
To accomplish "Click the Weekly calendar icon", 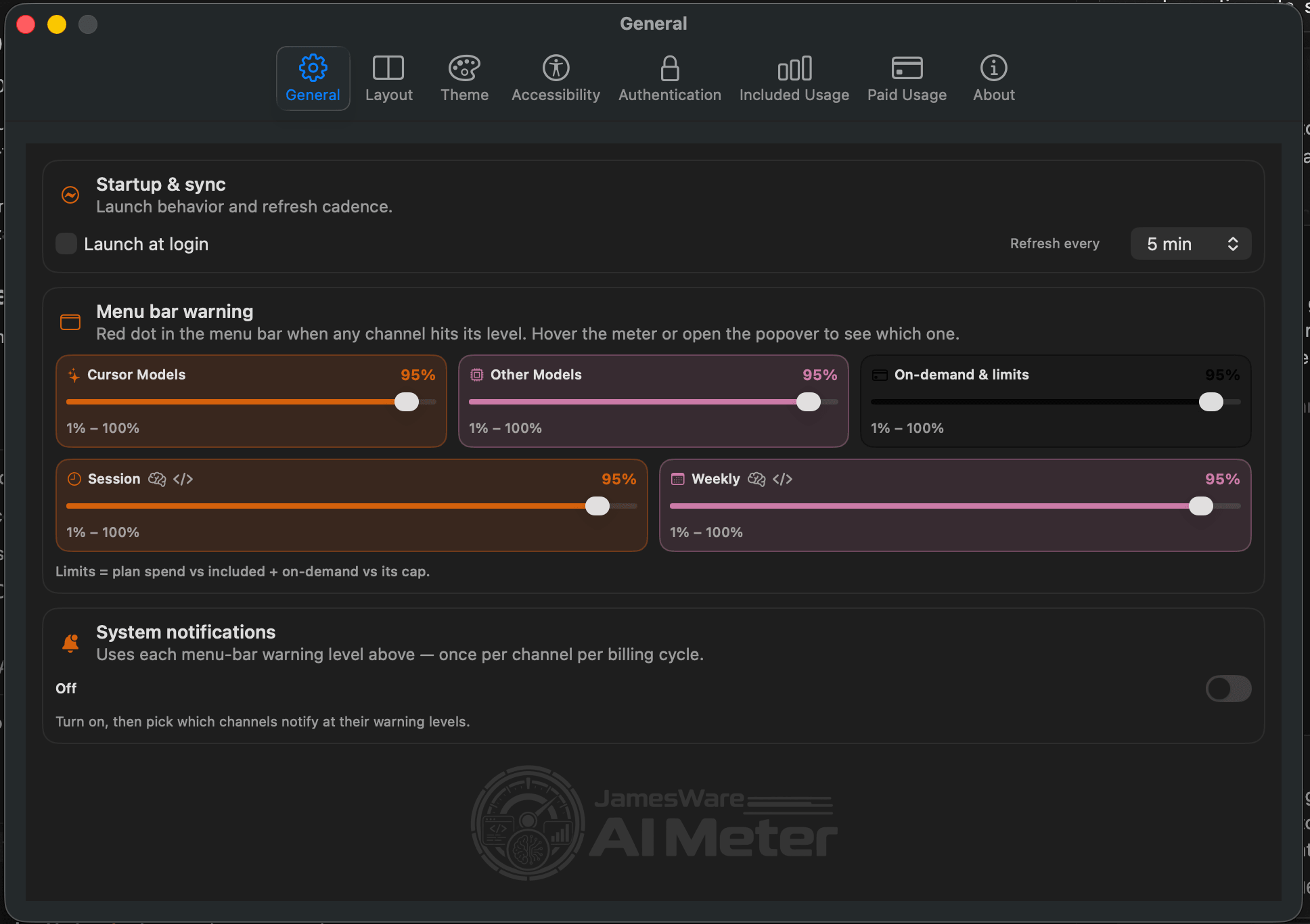I will (677, 479).
